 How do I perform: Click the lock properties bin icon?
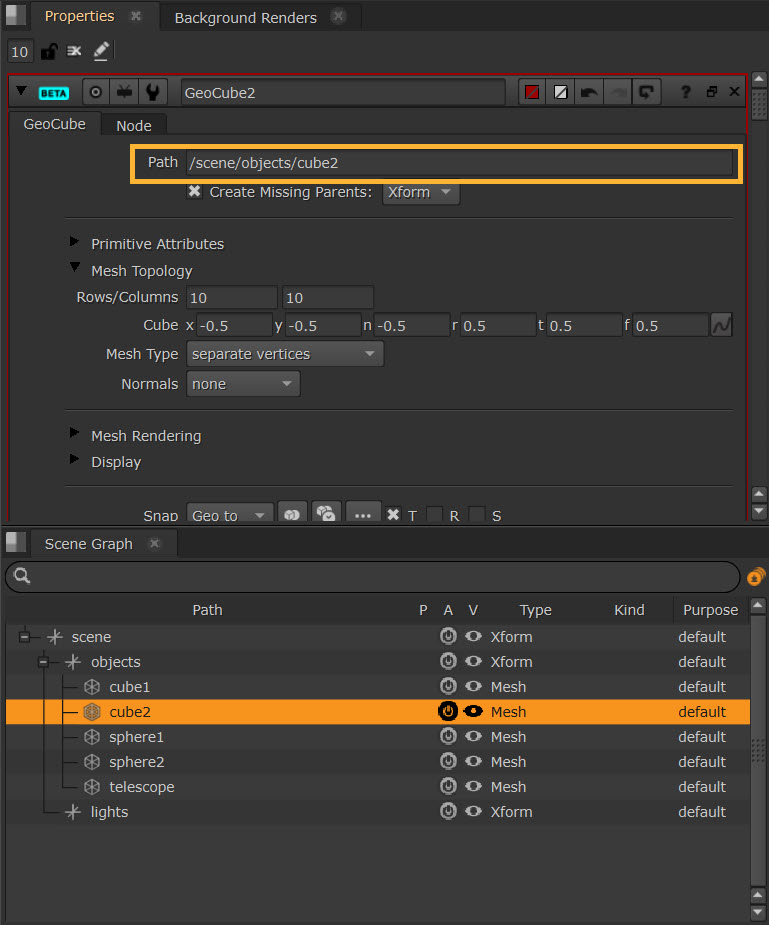tap(48, 51)
